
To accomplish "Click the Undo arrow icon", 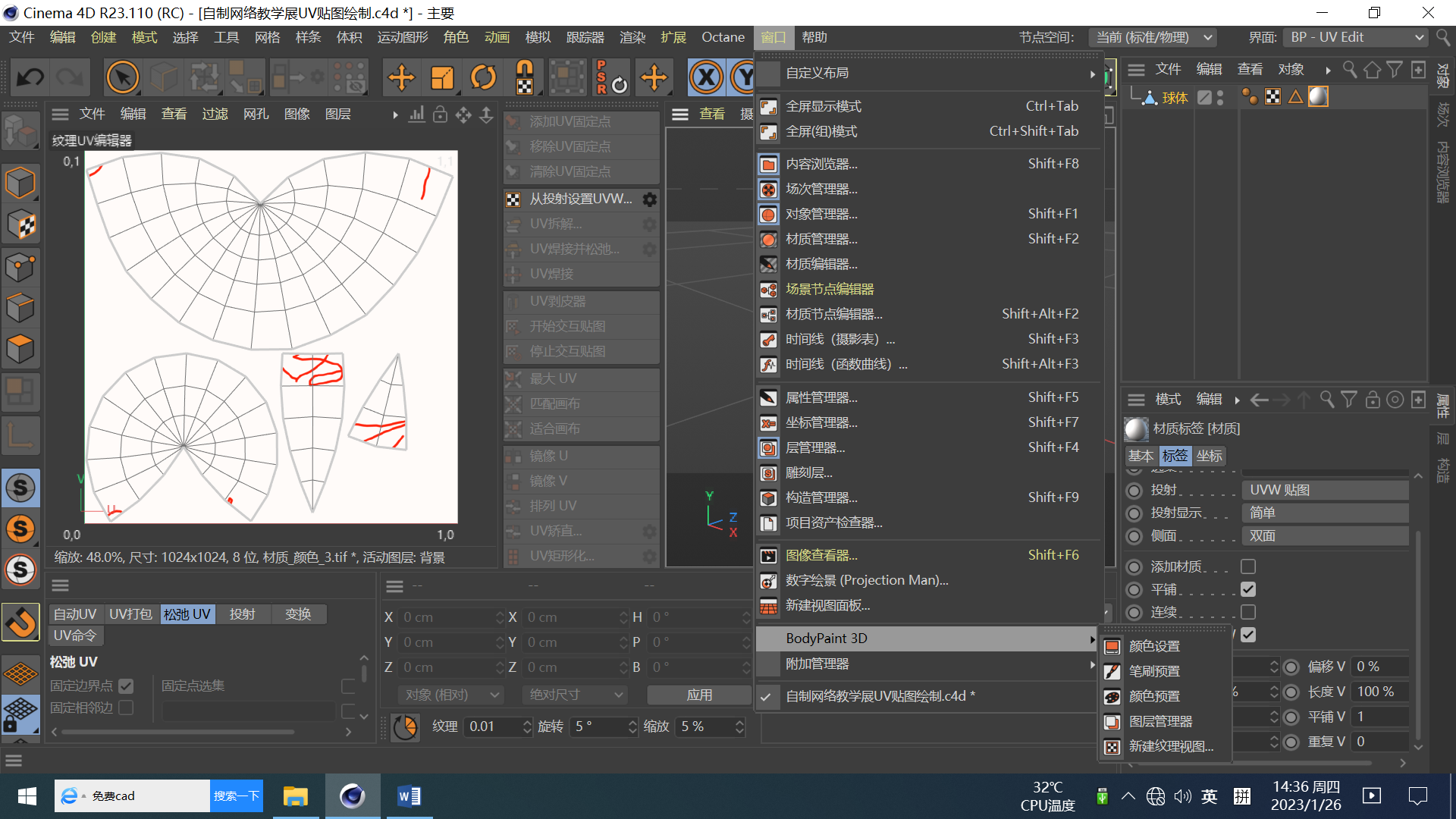I will point(30,77).
